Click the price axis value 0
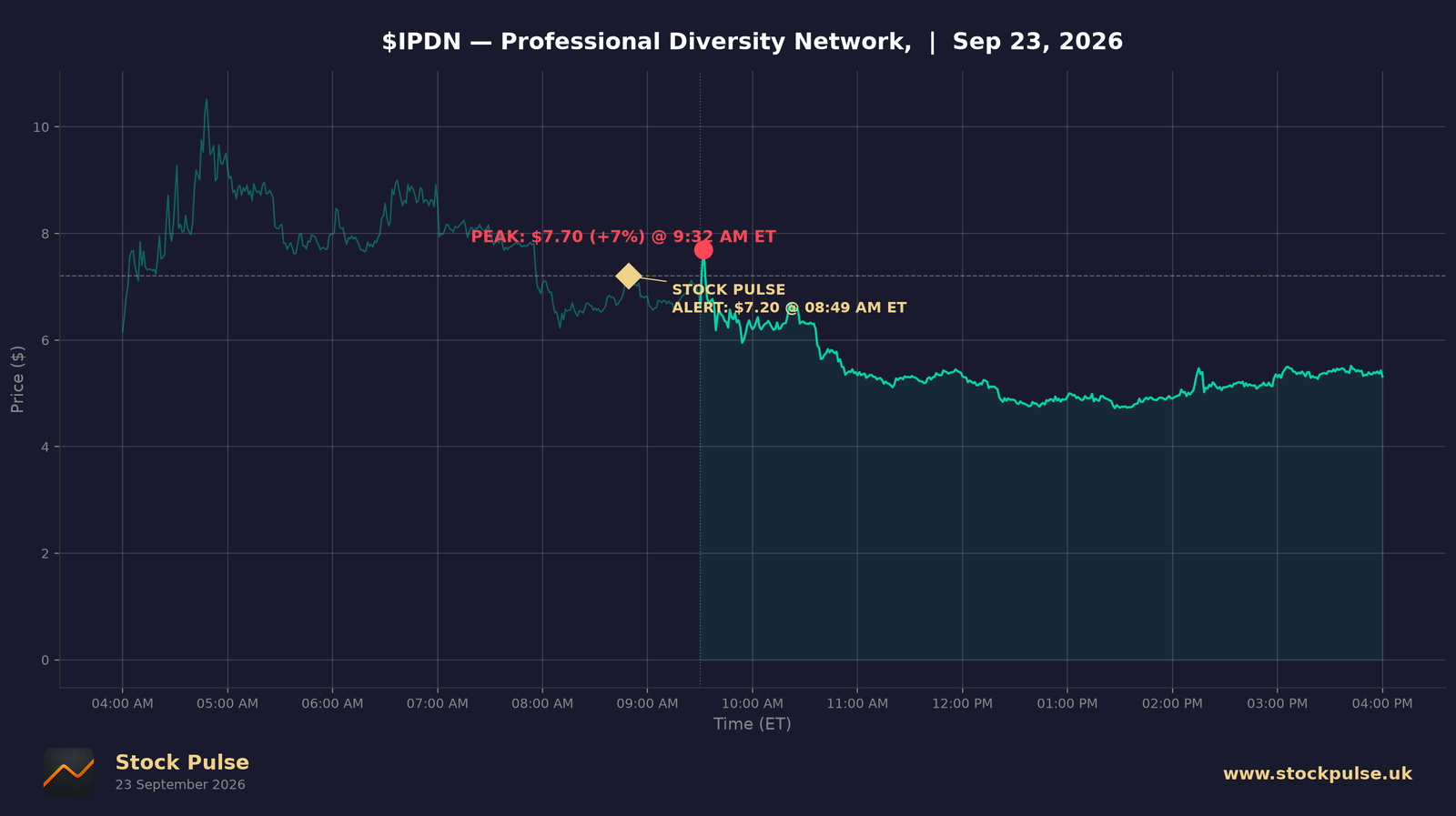This screenshot has width=1456, height=816. click(45, 660)
